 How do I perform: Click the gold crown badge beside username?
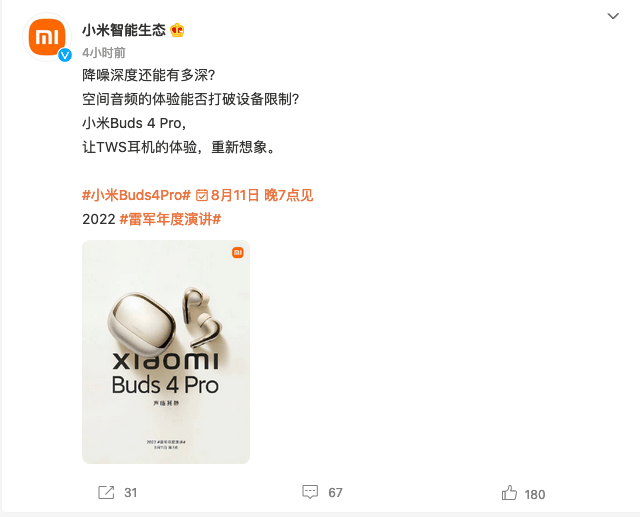[x=177, y=30]
